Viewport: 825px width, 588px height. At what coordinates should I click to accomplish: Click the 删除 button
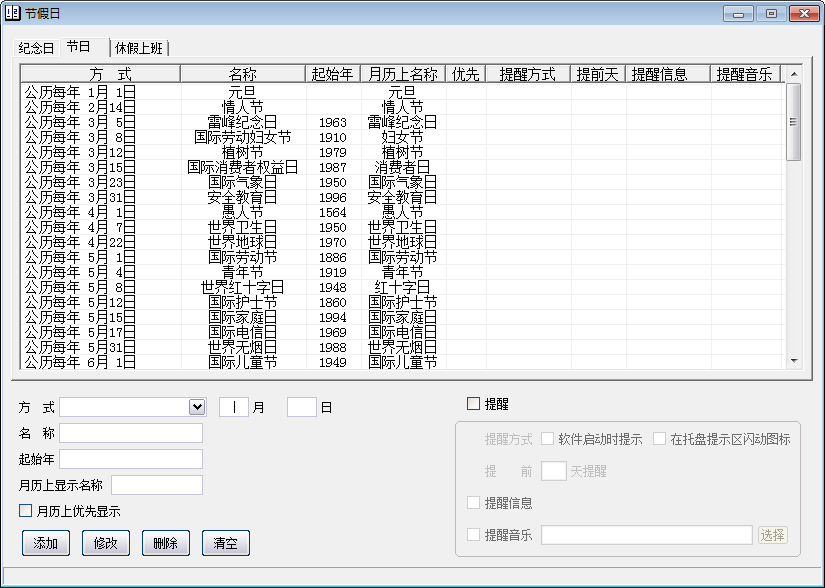pos(165,543)
